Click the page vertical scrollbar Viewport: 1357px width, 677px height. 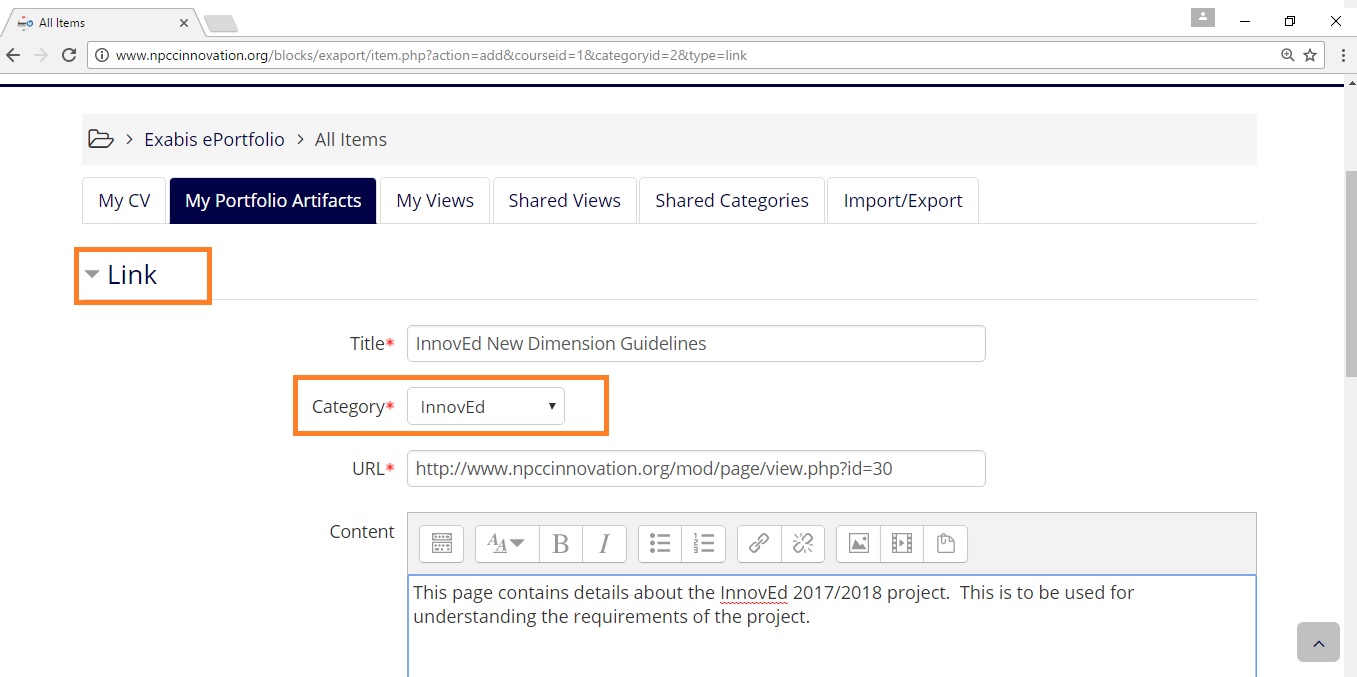click(x=1350, y=275)
